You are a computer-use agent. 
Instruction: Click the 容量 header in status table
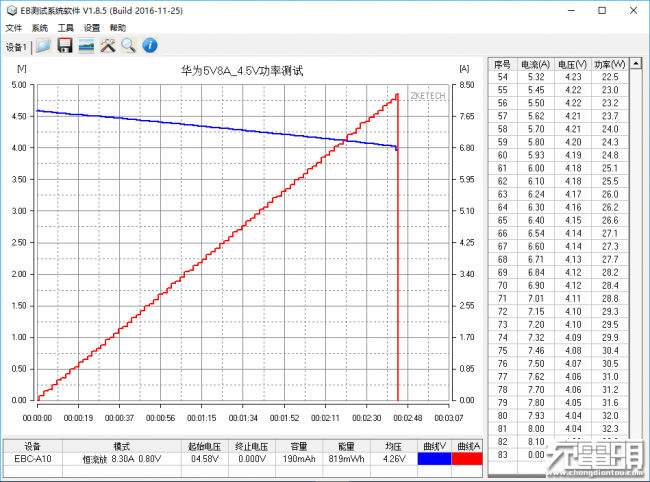(299, 446)
